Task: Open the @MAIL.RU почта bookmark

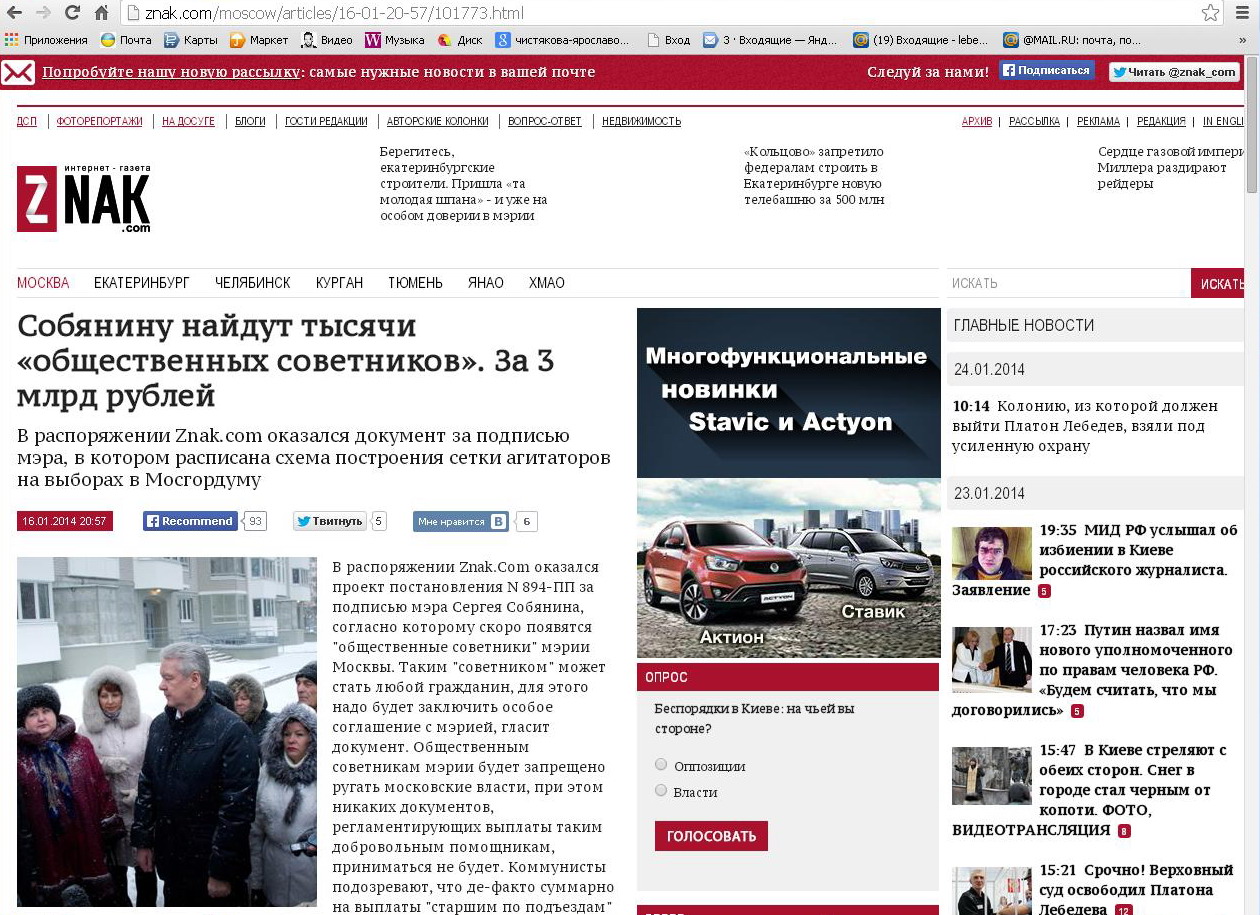Action: click(x=1072, y=40)
